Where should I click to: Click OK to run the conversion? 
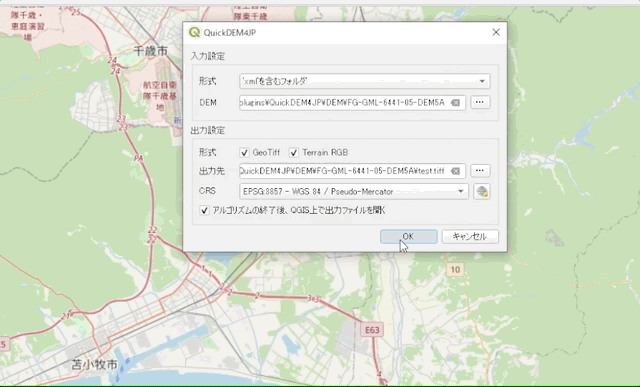[x=409, y=236]
